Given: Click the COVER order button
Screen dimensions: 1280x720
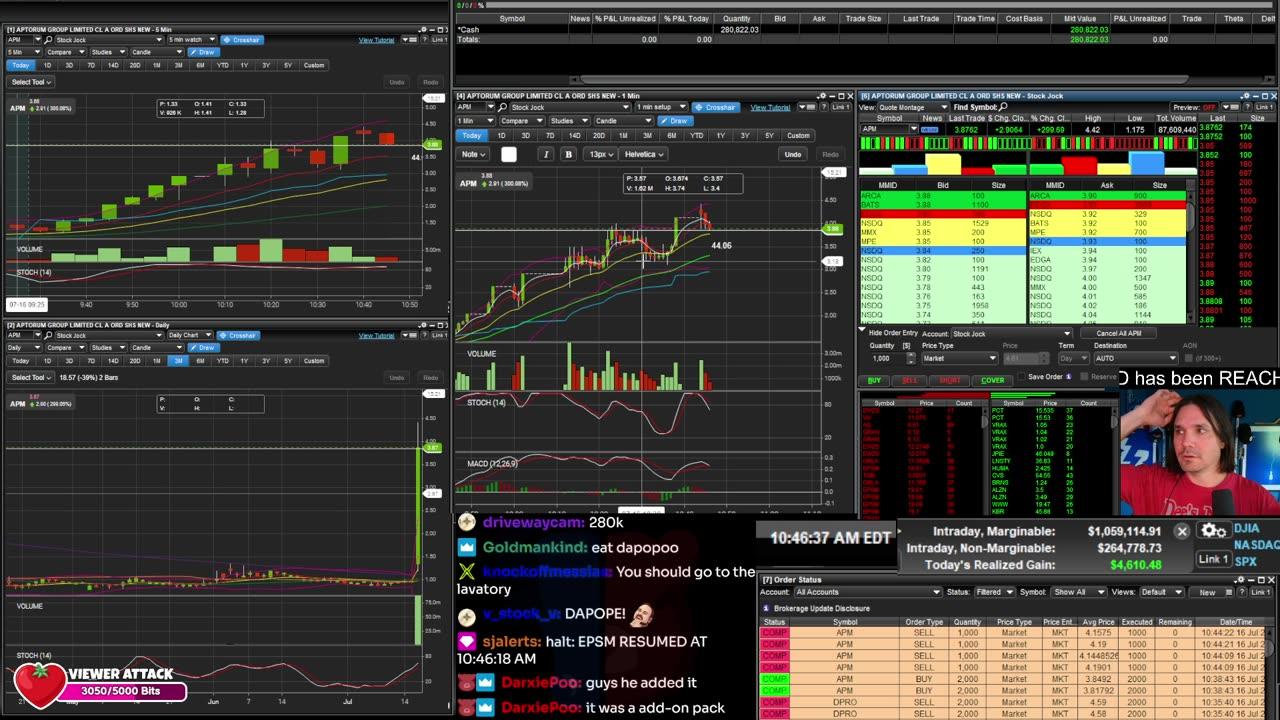Looking at the screenshot, I should [x=993, y=380].
